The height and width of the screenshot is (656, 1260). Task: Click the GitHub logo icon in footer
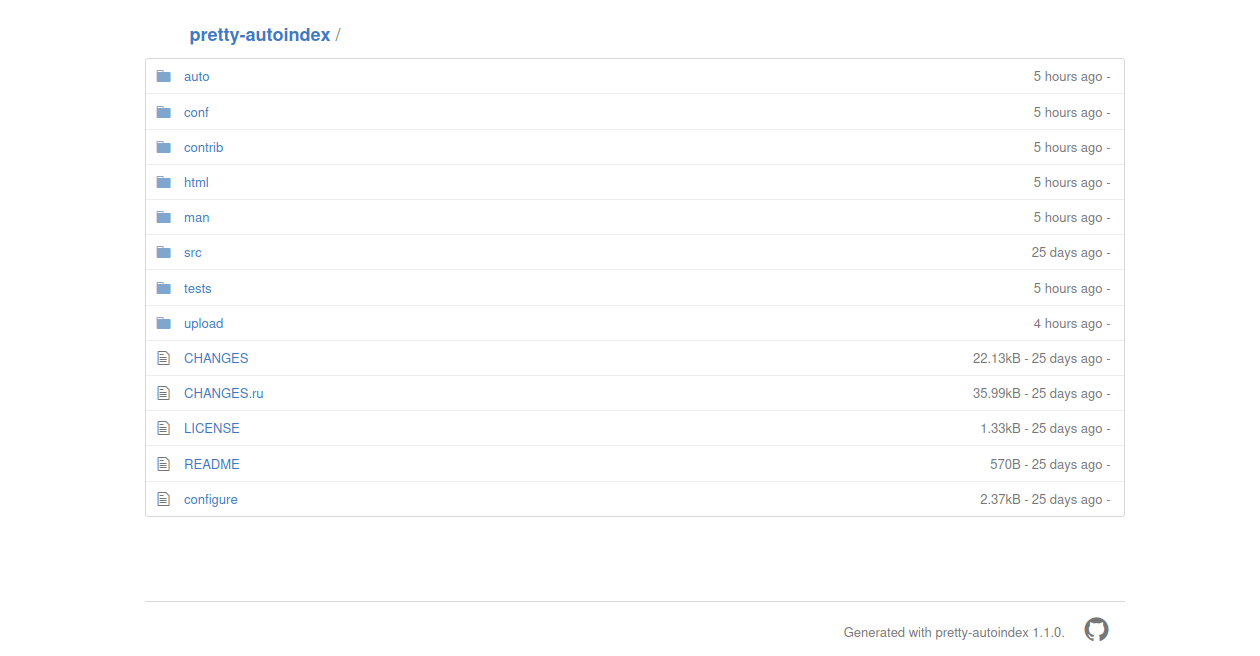pyautogui.click(x=1097, y=630)
